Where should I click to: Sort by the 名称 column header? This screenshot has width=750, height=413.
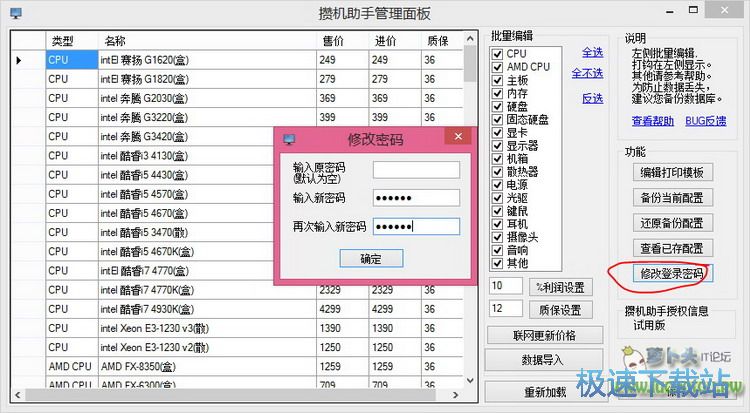point(207,41)
